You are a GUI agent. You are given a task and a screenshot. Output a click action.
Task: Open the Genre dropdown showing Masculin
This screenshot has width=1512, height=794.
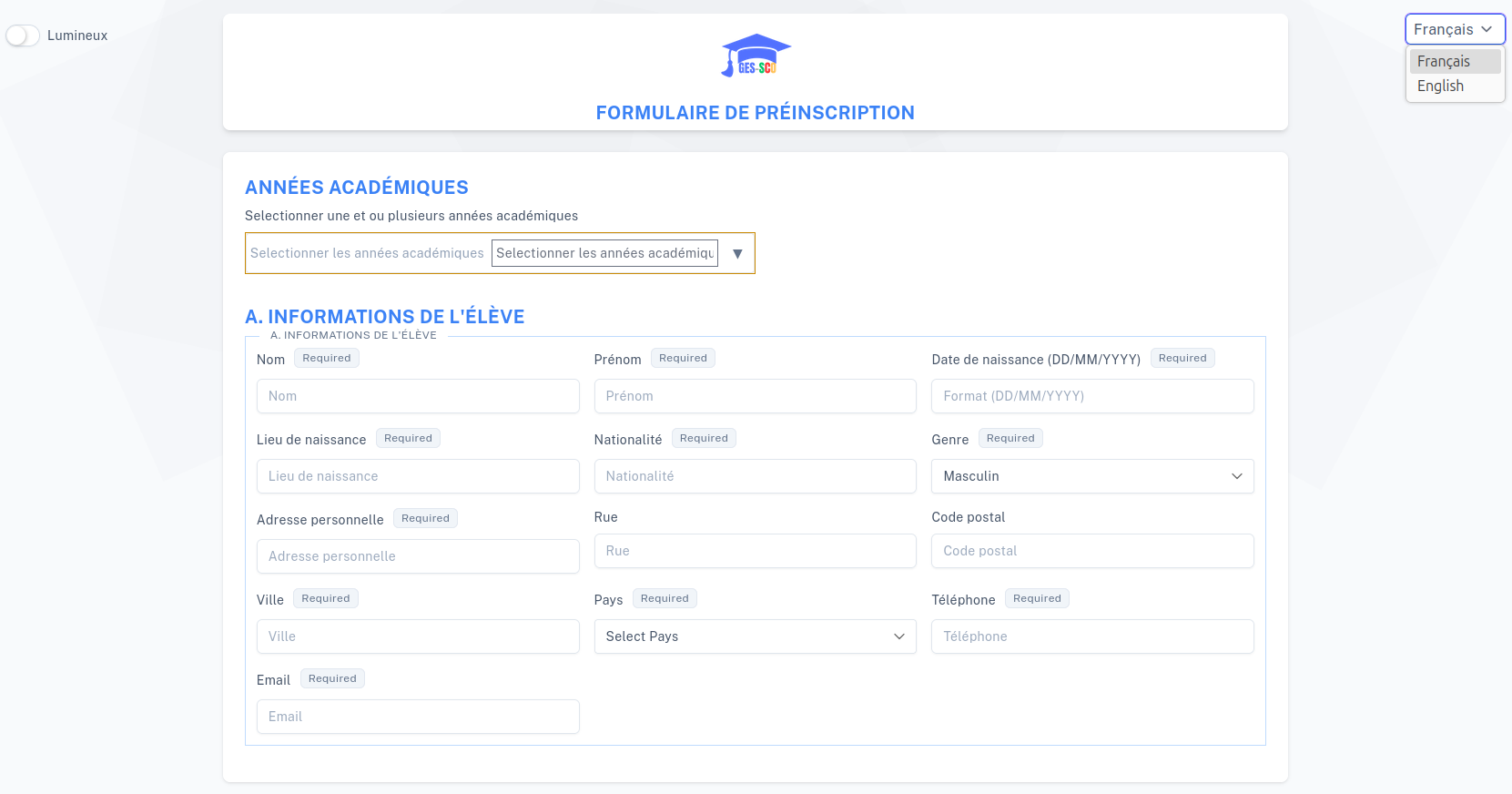point(1091,476)
